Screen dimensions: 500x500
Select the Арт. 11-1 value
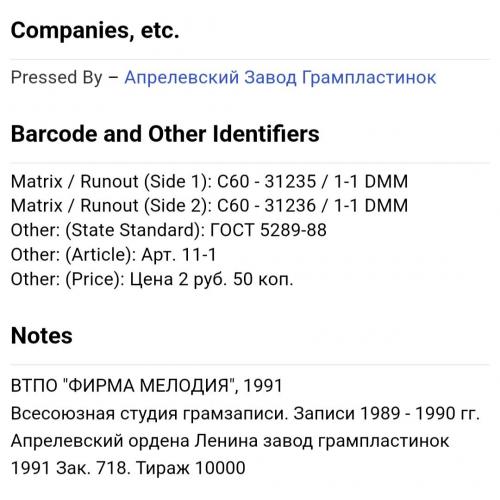click(179, 255)
